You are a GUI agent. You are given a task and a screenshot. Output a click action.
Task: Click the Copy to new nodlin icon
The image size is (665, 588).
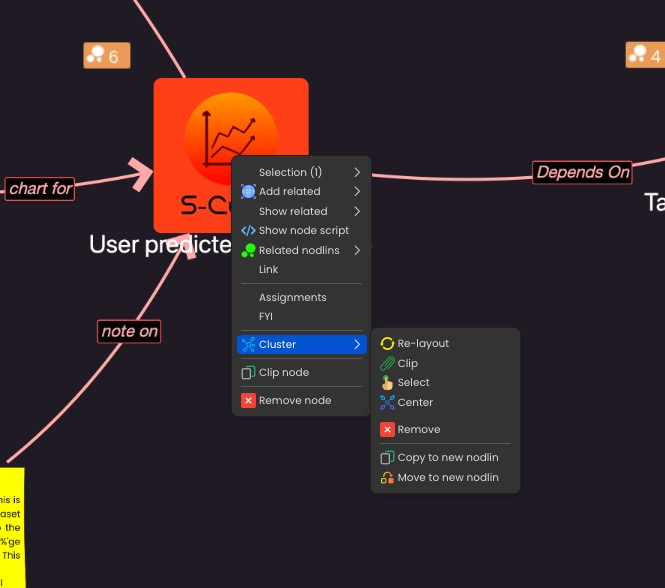click(388, 458)
